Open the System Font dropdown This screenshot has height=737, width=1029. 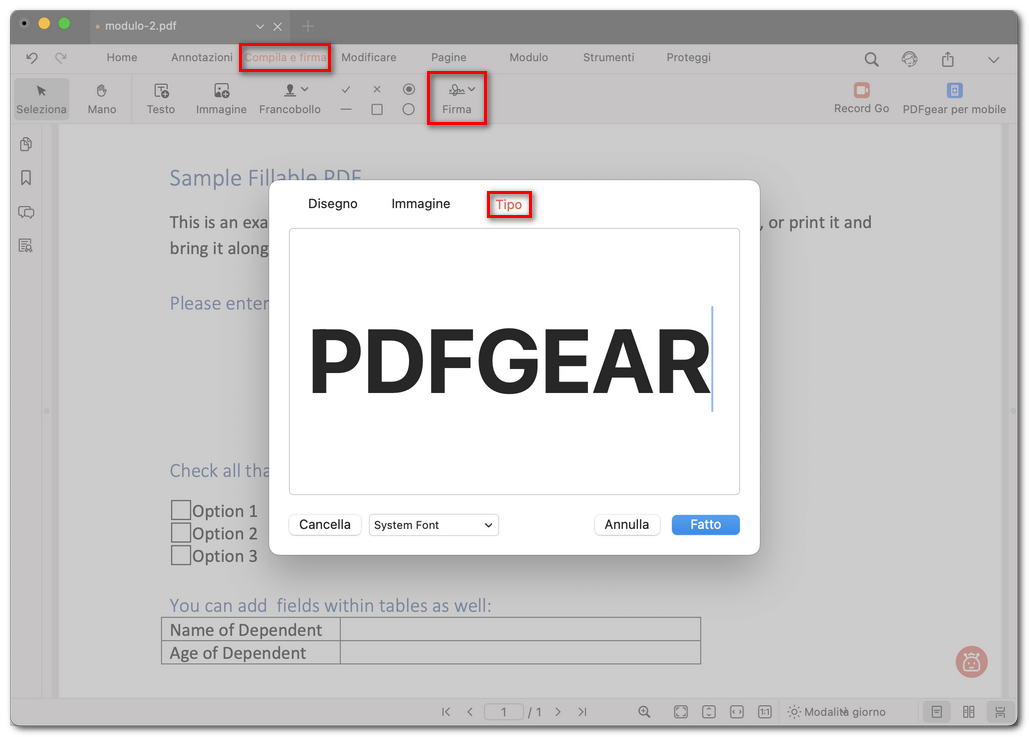click(433, 524)
